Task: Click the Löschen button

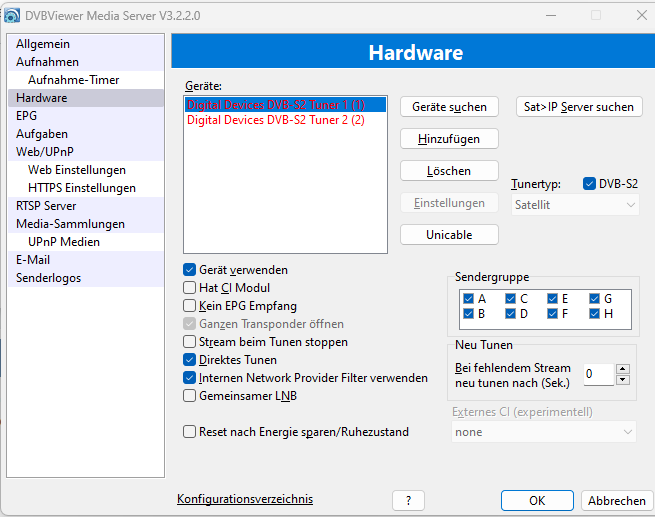Action: [x=449, y=171]
